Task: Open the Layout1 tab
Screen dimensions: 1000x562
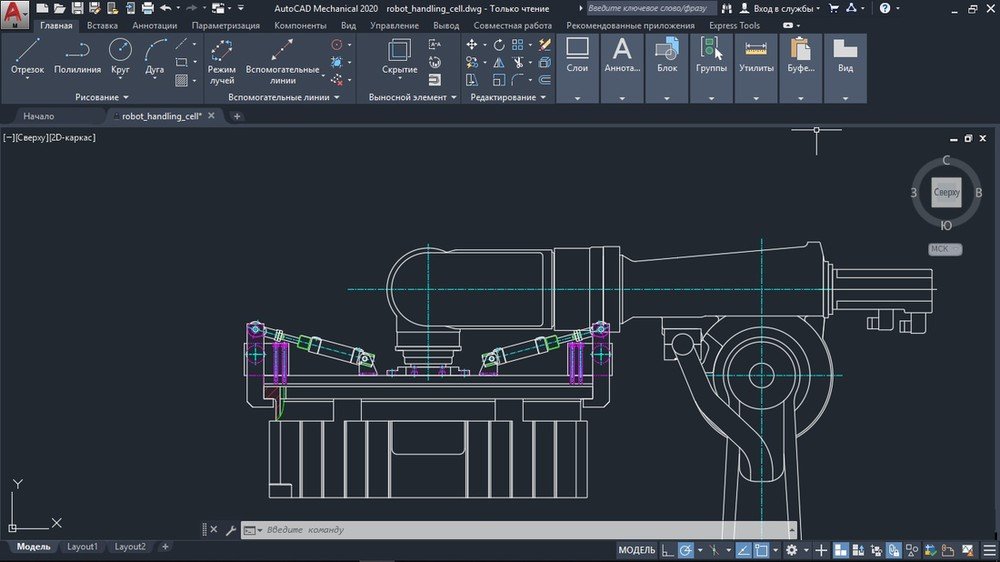Action: pyautogui.click(x=82, y=547)
